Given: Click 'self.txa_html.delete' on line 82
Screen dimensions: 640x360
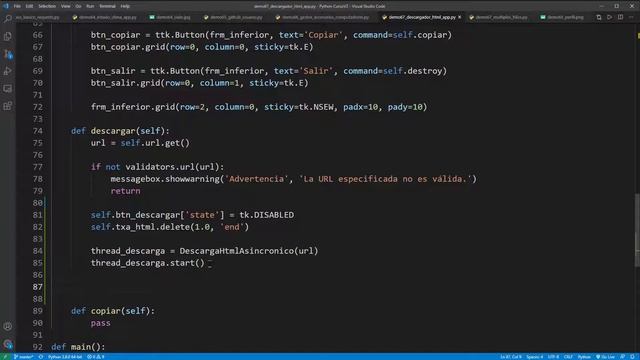Looking at the screenshot, I should click(x=140, y=227).
